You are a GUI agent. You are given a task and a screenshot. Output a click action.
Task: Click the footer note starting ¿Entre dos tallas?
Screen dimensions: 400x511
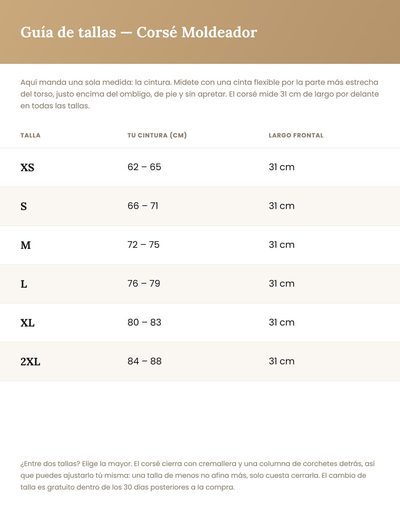[198, 475]
